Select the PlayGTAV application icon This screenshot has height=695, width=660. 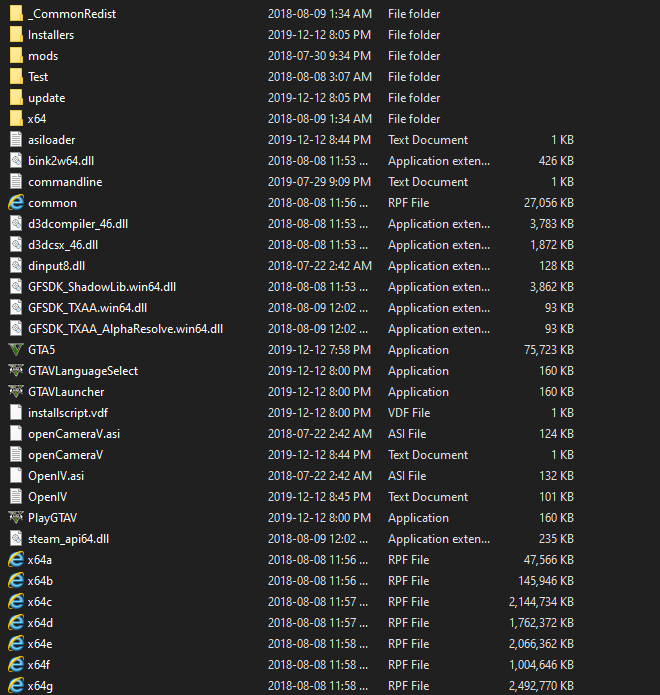click(x=16, y=518)
